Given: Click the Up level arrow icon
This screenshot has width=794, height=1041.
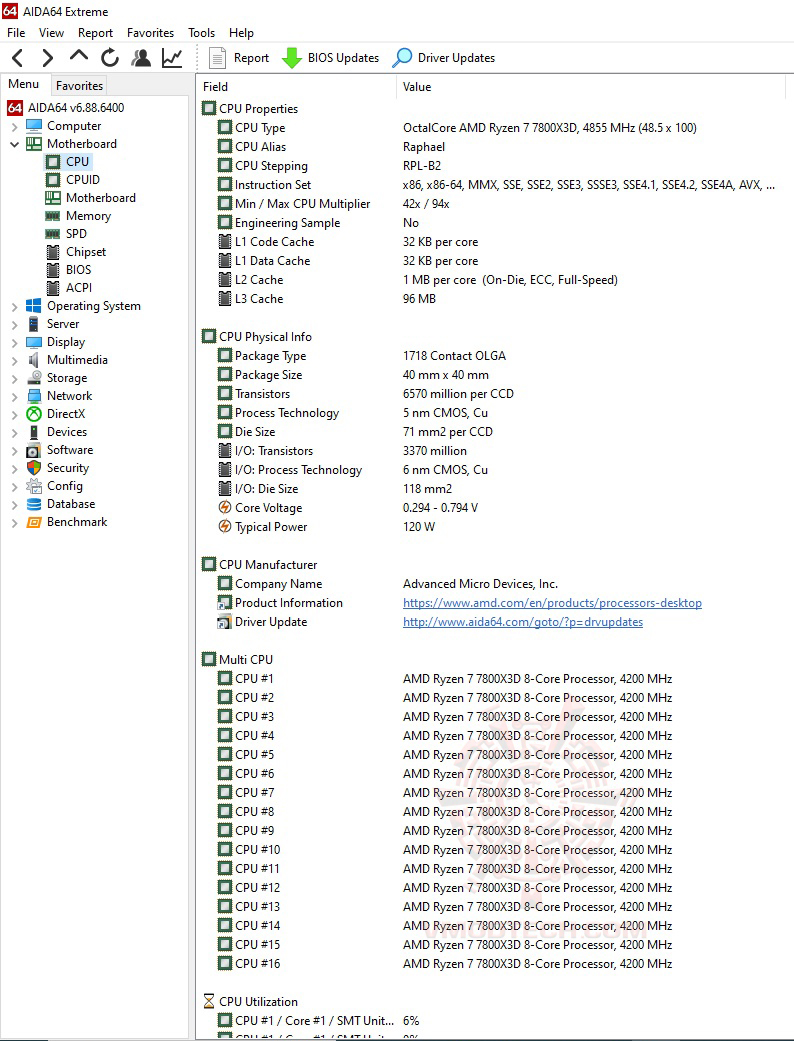Looking at the screenshot, I should 79,56.
